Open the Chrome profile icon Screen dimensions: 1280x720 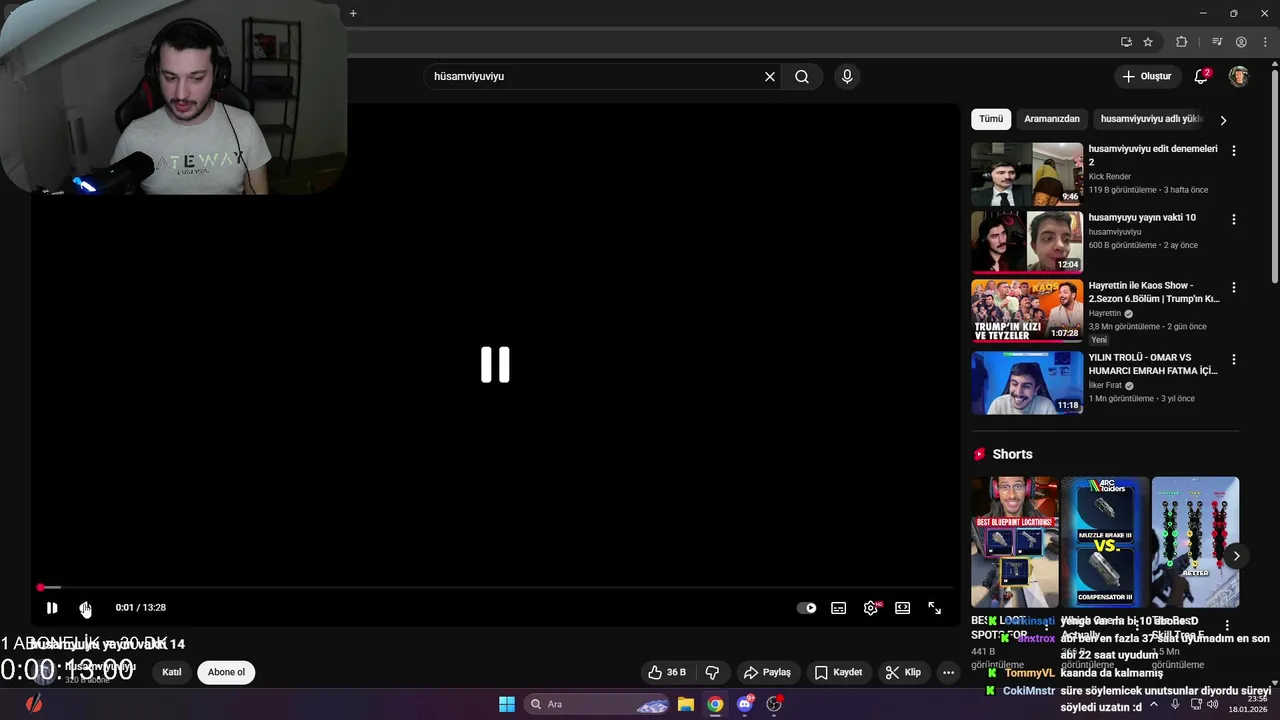tap(1241, 42)
